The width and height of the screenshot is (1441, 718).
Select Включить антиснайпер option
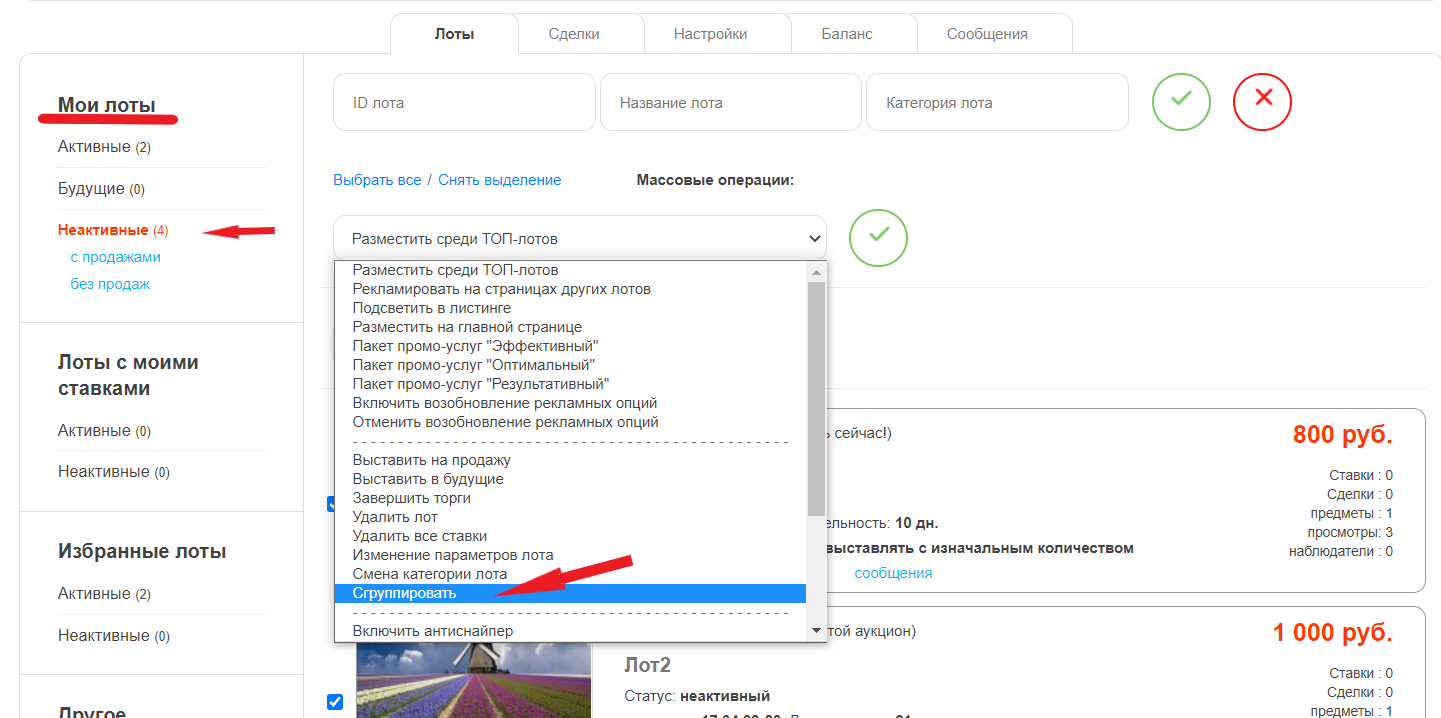(x=570, y=631)
